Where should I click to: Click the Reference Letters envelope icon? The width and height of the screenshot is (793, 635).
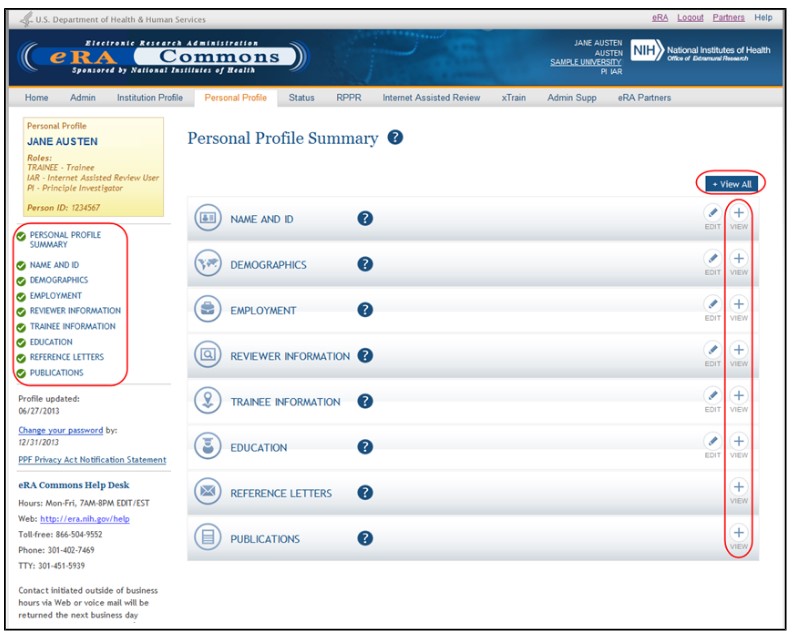(208, 491)
